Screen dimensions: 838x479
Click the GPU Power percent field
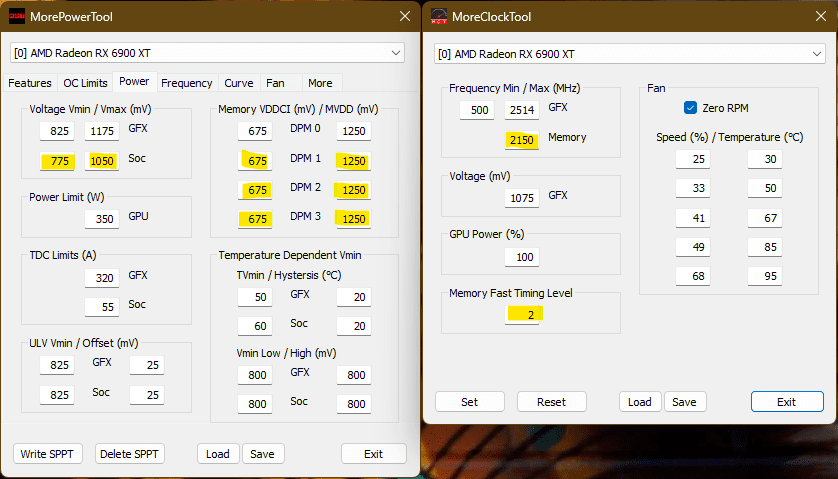pyautogui.click(x=522, y=257)
